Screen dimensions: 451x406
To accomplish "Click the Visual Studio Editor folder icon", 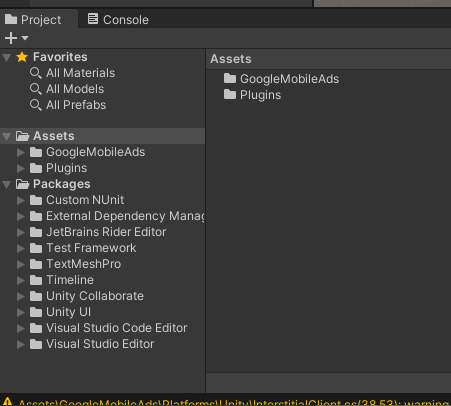I will 36,344.
